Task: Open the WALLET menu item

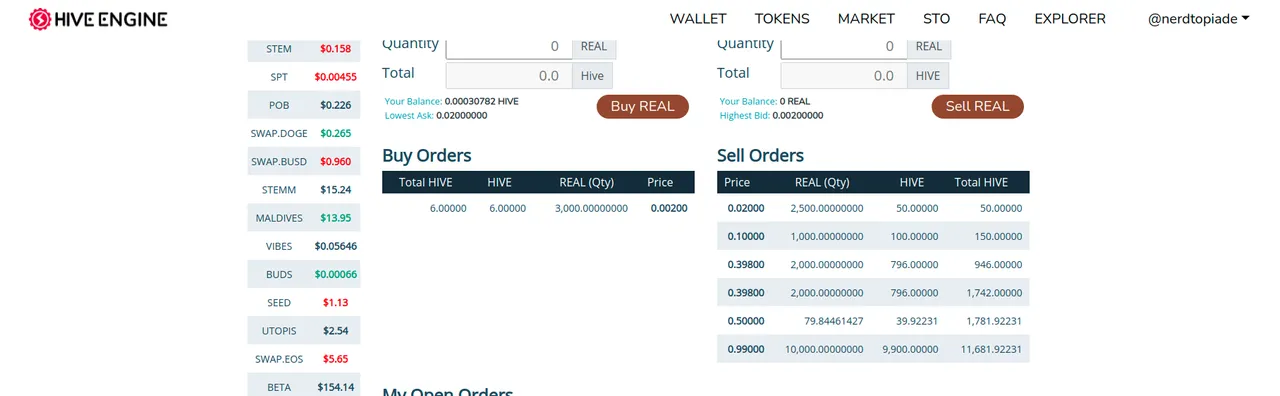Action: 698,19
